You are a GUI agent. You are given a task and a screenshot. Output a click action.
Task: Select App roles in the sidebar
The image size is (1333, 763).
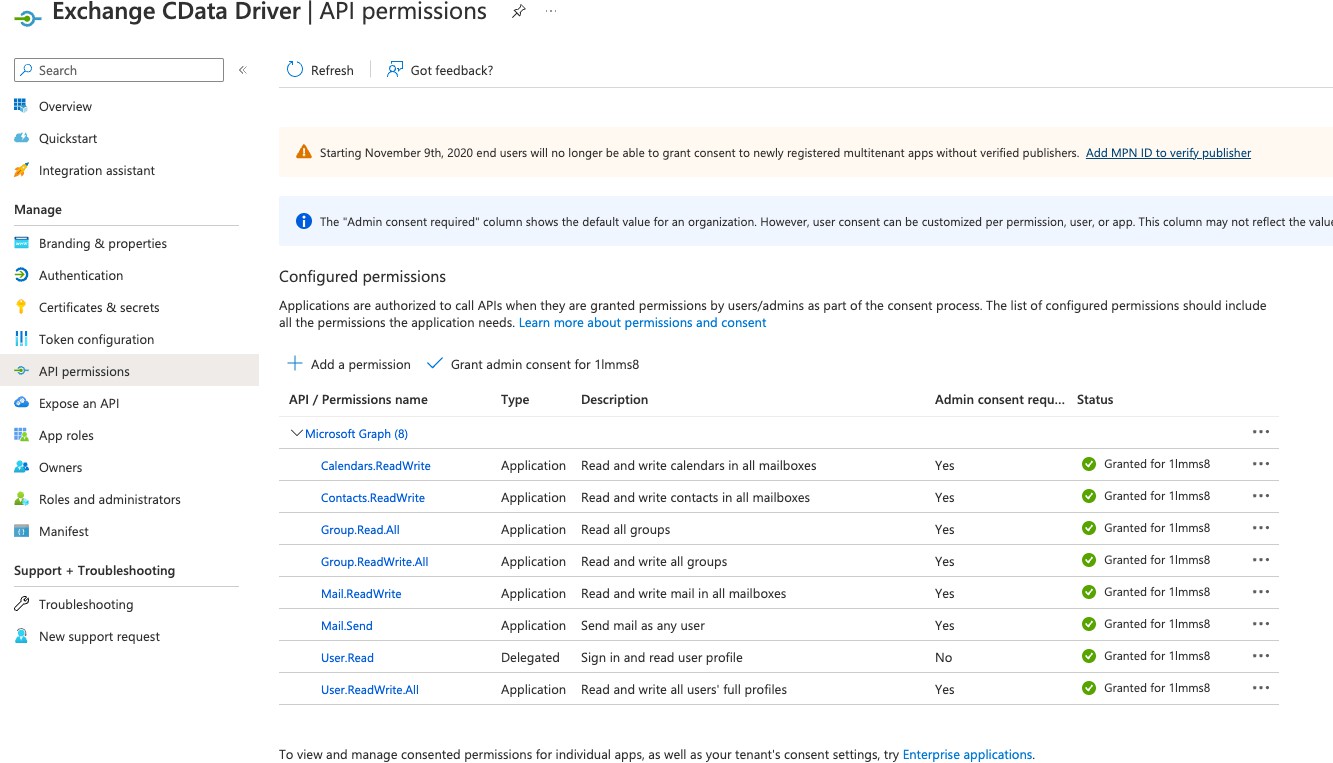pyautogui.click(x=66, y=435)
